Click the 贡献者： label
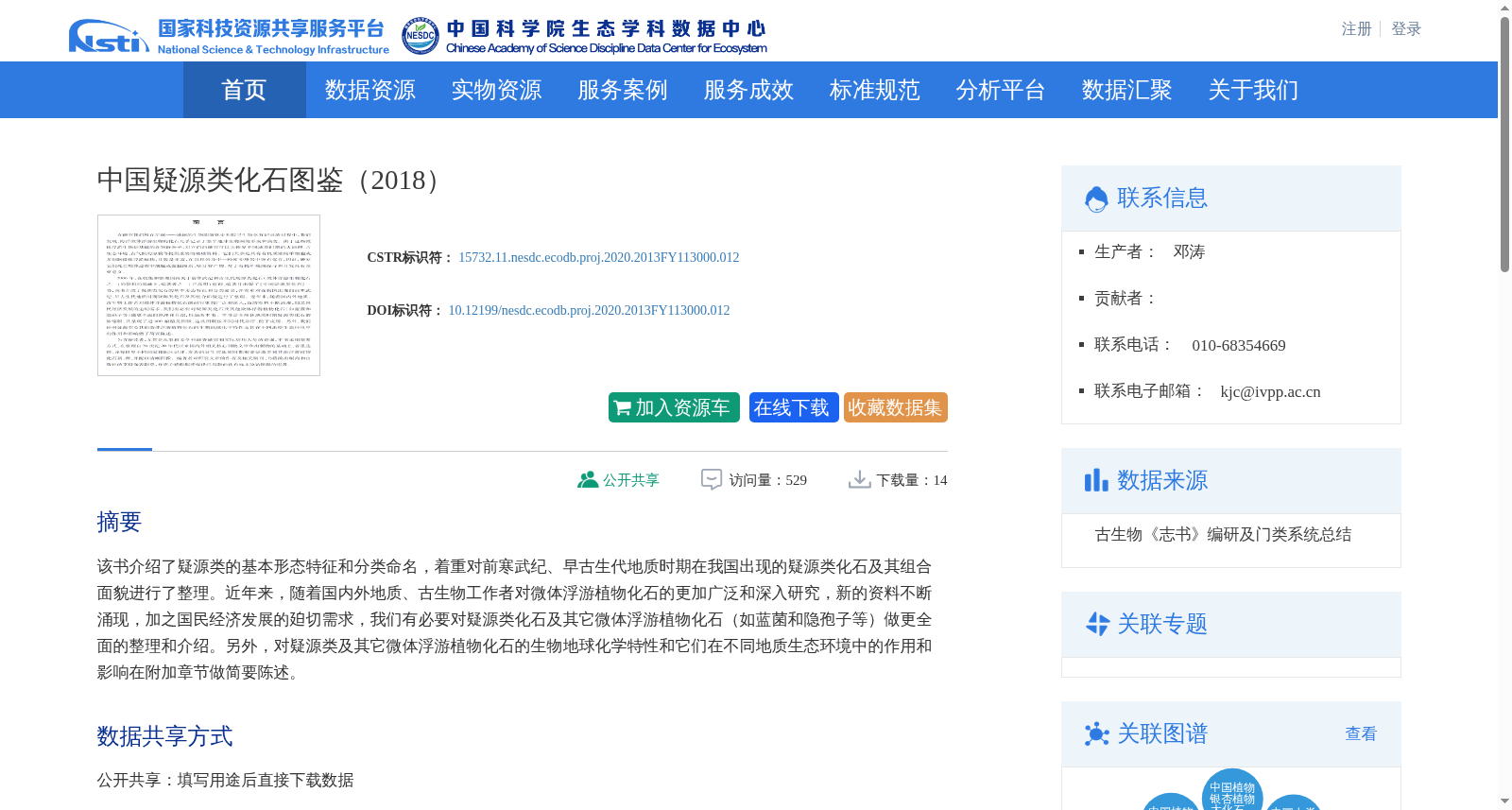This screenshot has width=1512, height=810. point(1125,299)
